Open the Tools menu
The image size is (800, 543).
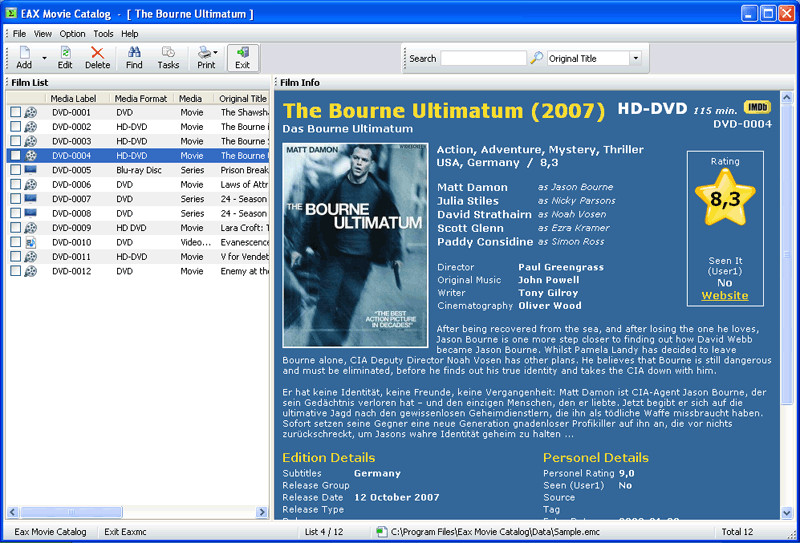[103, 34]
